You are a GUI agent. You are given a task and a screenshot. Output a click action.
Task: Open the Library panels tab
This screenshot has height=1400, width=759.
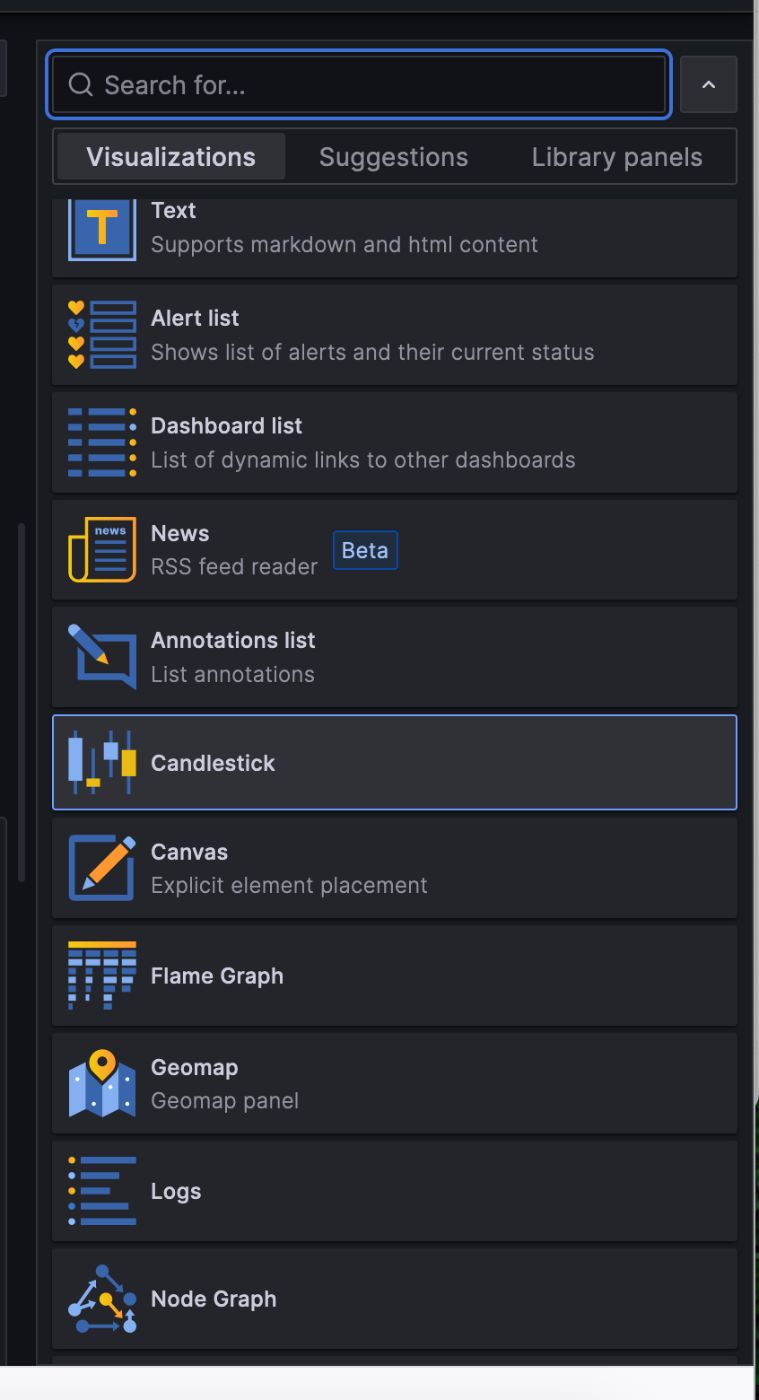tap(616, 157)
